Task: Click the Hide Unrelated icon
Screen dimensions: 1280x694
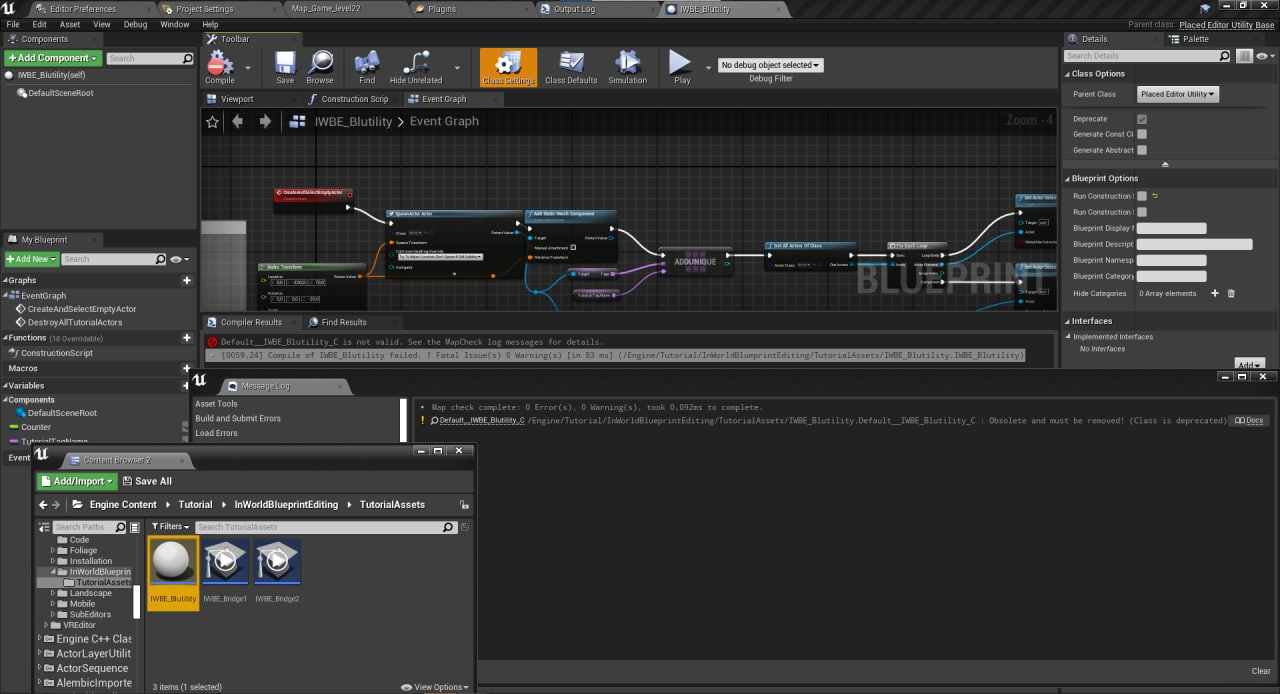Action: coord(416,65)
